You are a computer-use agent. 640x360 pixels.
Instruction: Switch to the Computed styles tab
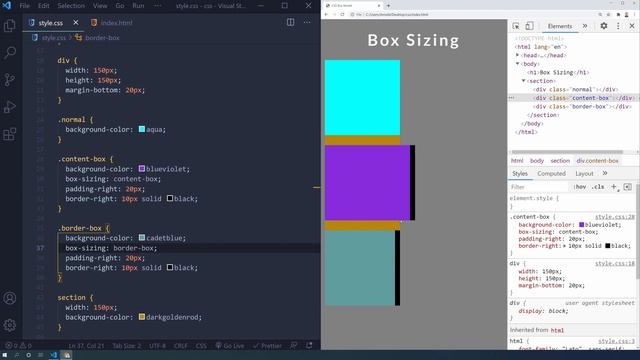point(551,173)
